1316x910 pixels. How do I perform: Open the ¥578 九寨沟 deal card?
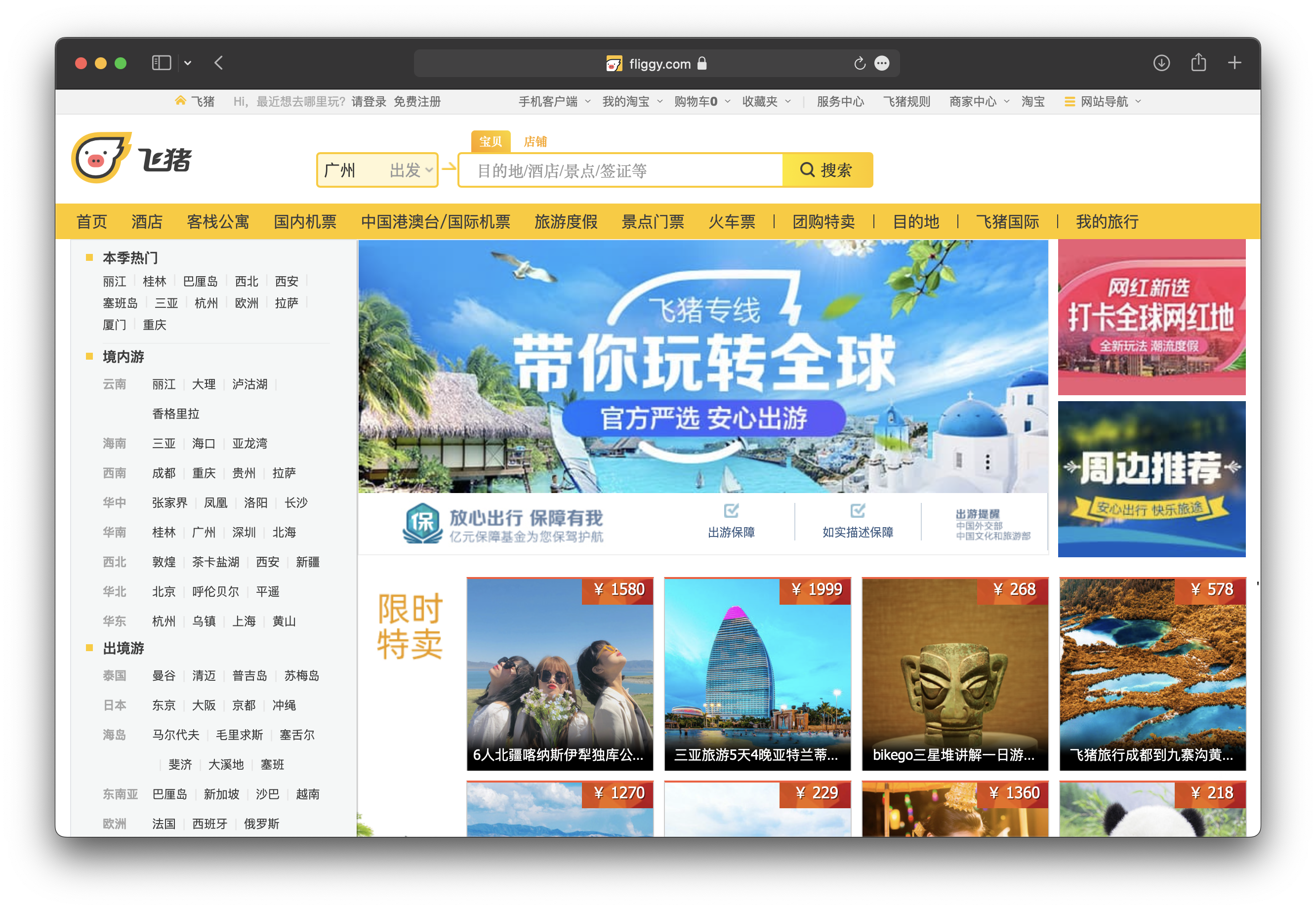(1152, 674)
